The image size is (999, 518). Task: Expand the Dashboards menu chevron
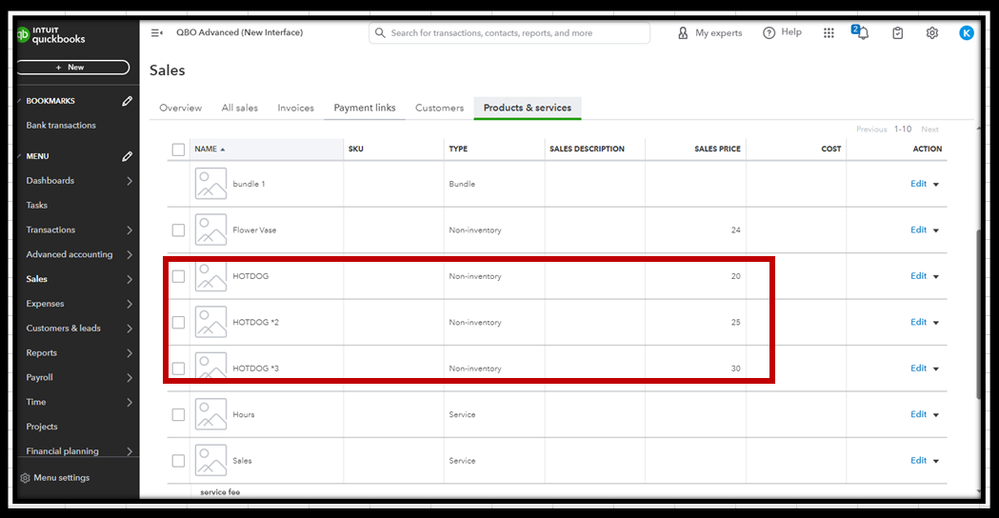129,181
